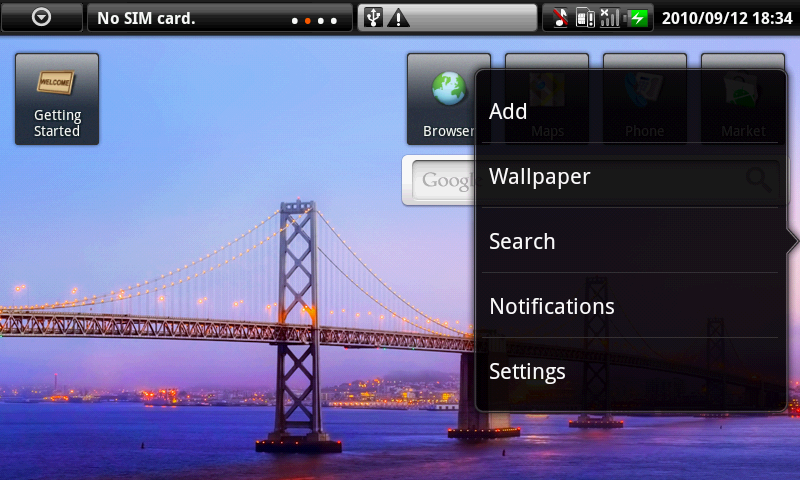Image resolution: width=800 pixels, height=480 pixels.
Task: Open the dimmed Phone app shortcut
Action: (645, 99)
